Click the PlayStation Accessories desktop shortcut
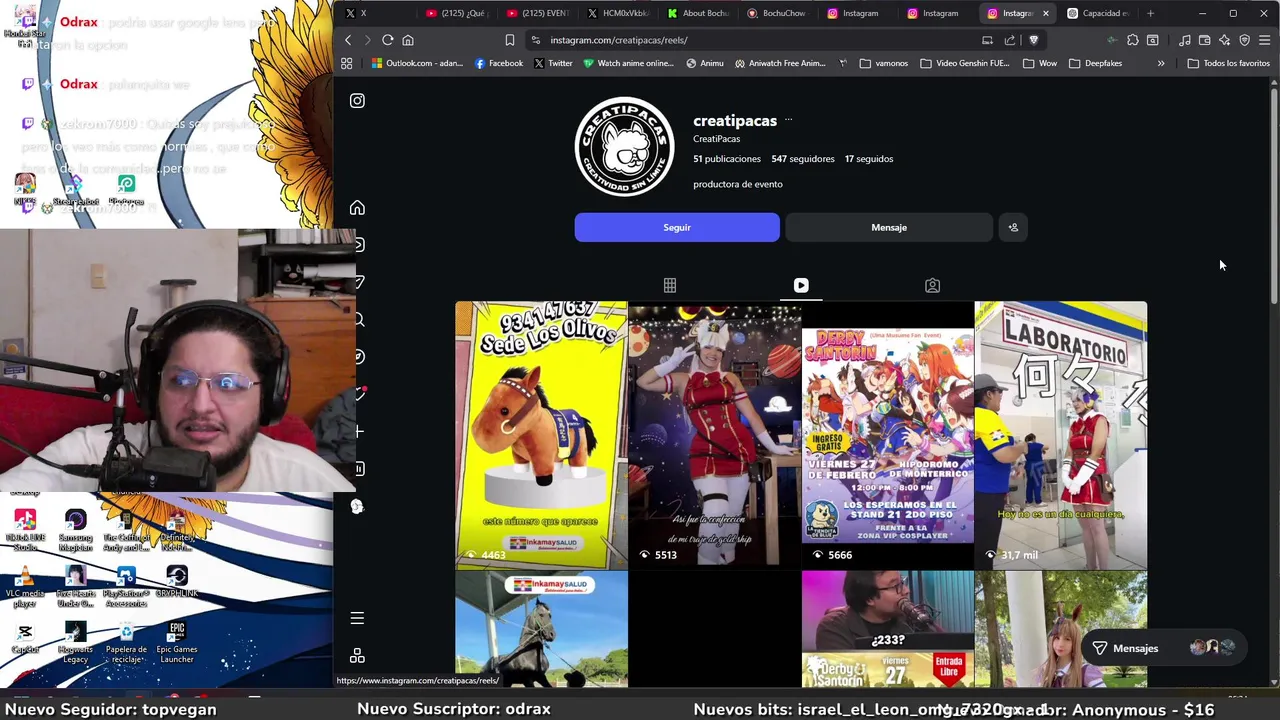Screen dimensions: 1280x720 click(126, 586)
